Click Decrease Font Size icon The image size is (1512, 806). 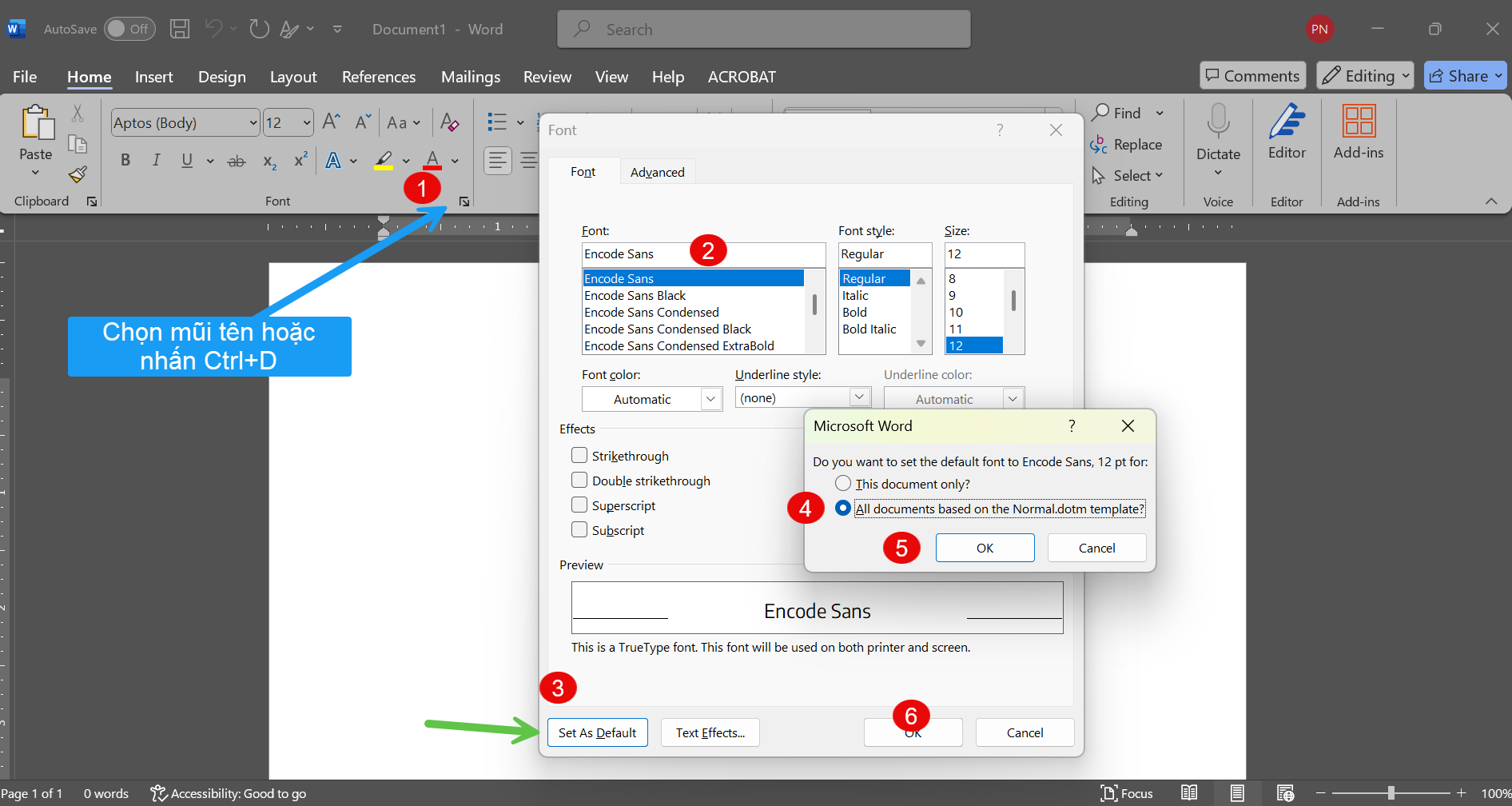[x=364, y=122]
